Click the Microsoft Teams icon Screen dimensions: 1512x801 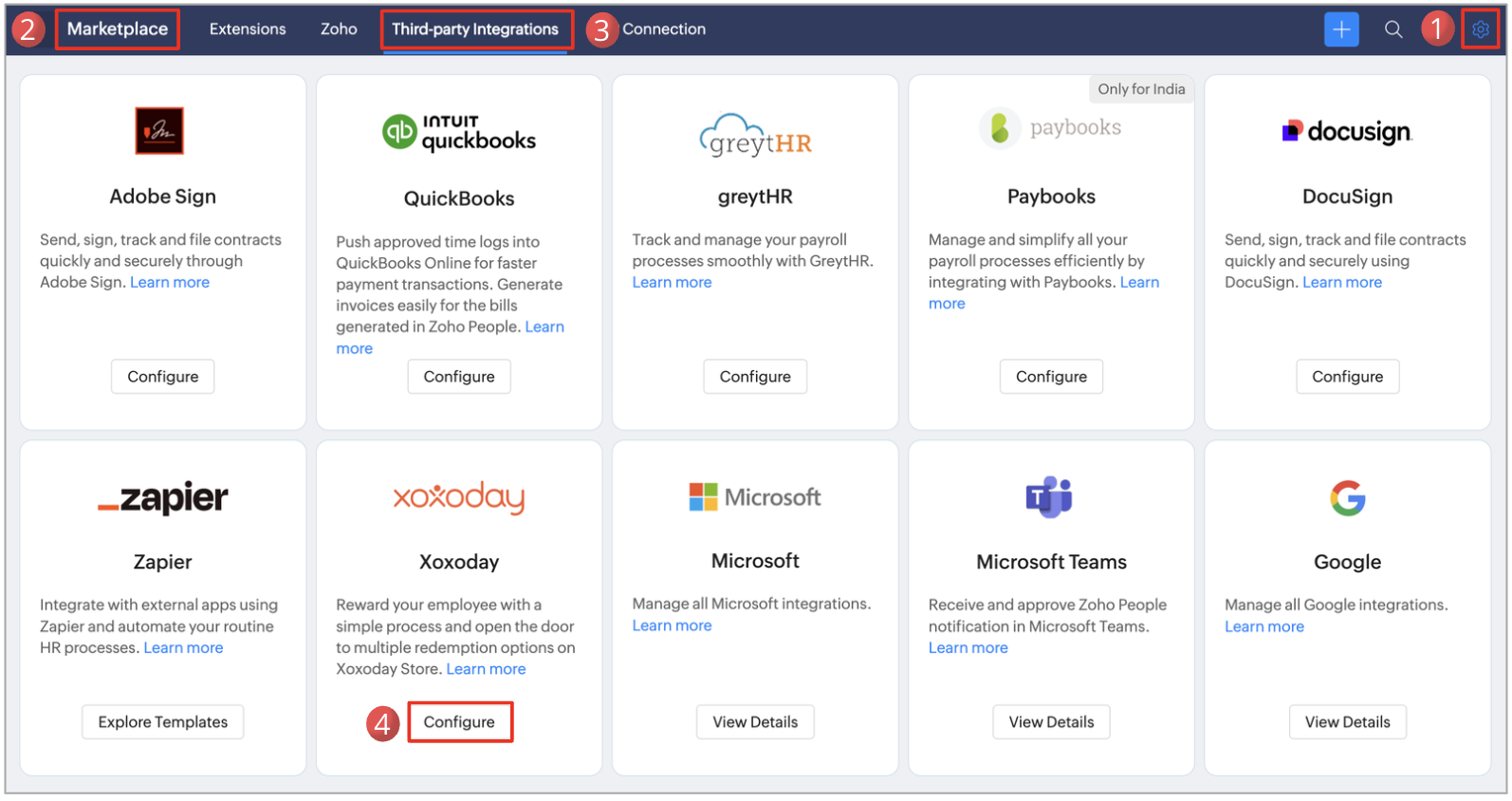click(1049, 496)
